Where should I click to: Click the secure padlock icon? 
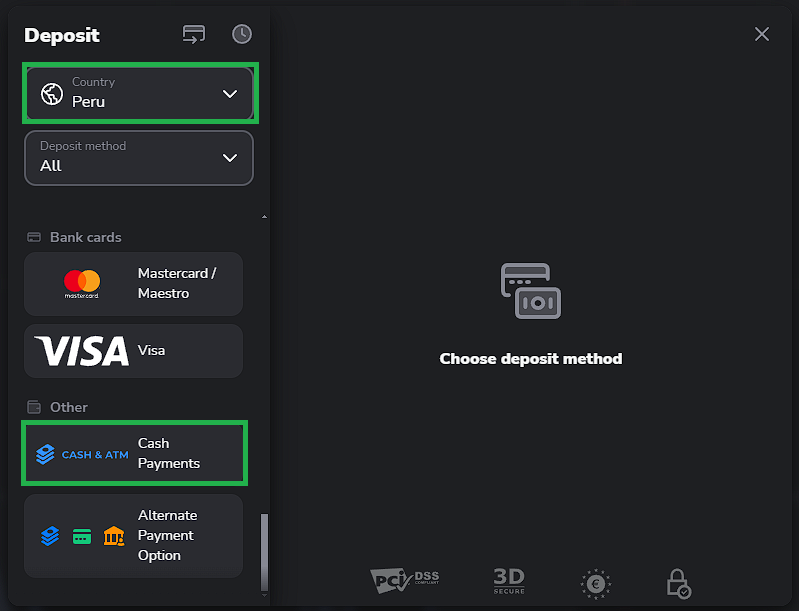[679, 583]
